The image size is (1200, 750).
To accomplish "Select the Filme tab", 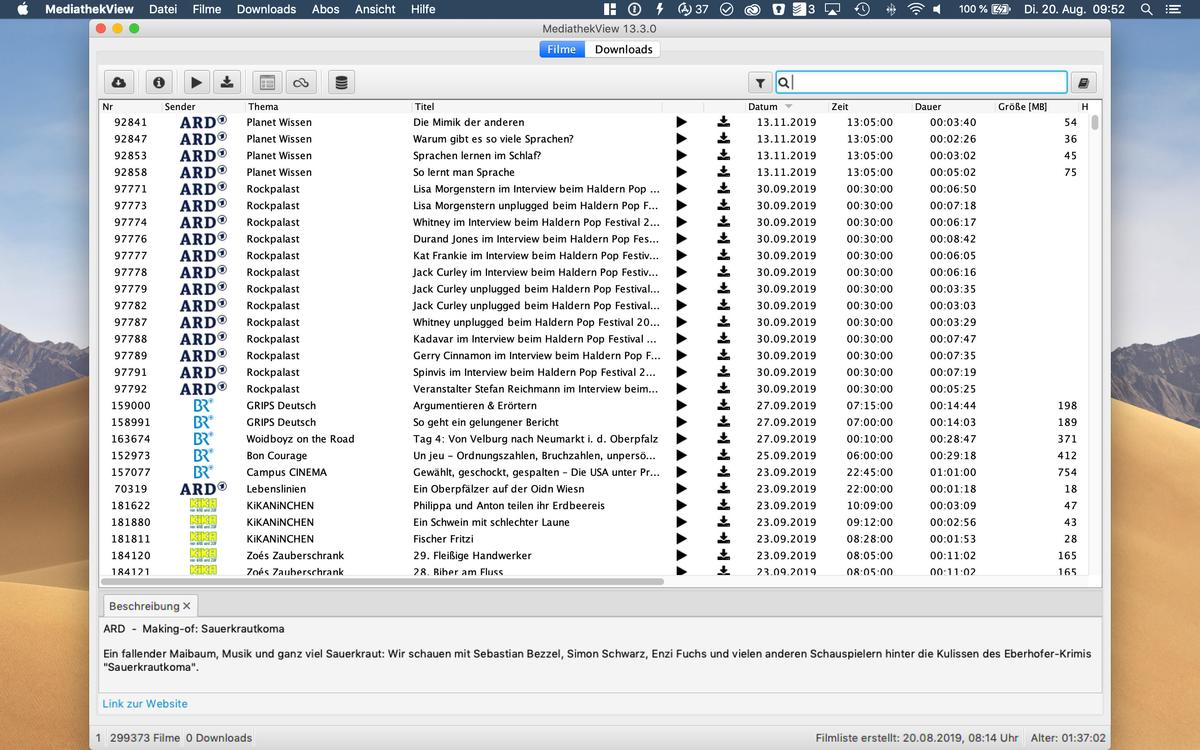I will coord(562,49).
